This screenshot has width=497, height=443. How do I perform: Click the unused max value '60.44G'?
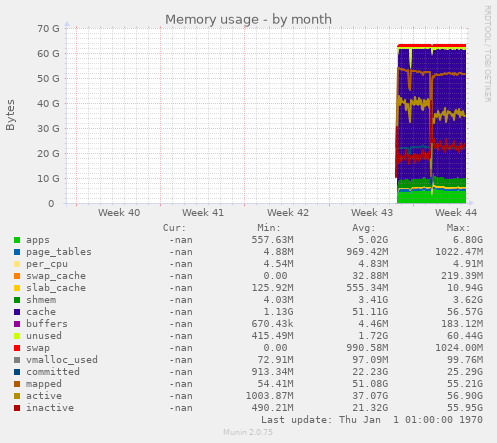coord(465,336)
